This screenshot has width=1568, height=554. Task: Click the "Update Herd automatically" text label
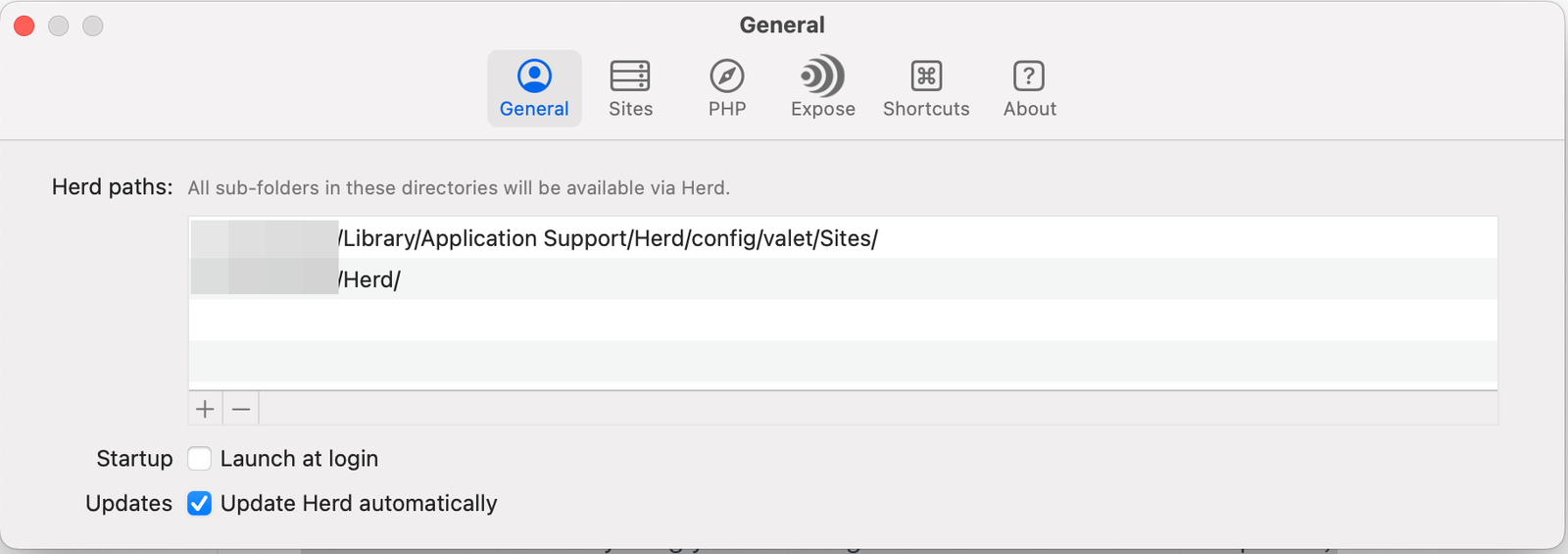(359, 504)
